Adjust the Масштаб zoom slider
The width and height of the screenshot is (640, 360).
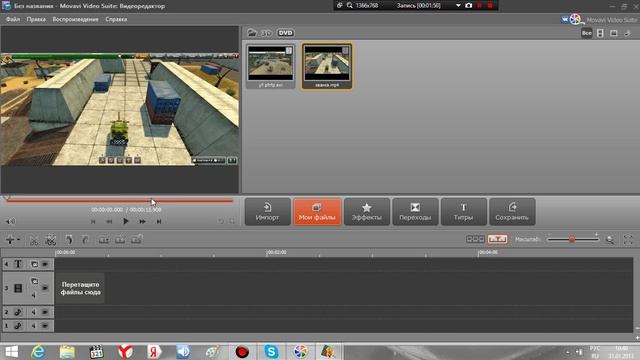tap(572, 239)
